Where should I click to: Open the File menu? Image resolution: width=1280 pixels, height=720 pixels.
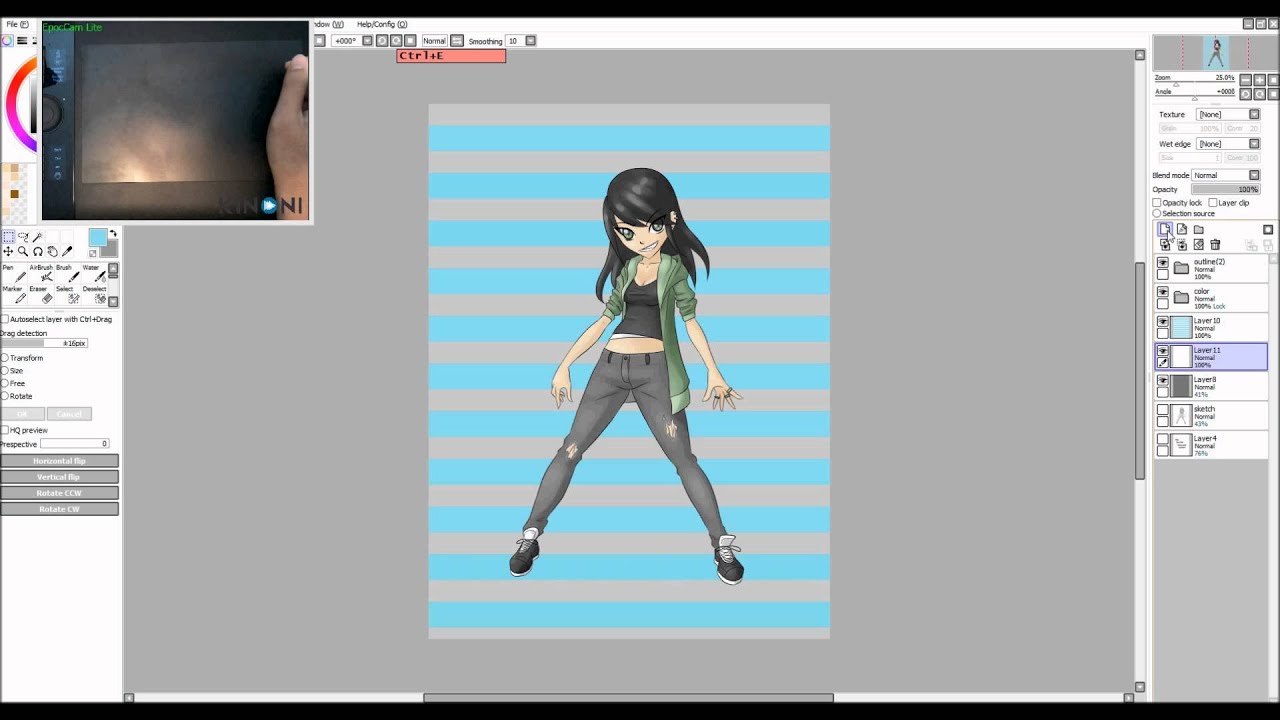(18, 24)
